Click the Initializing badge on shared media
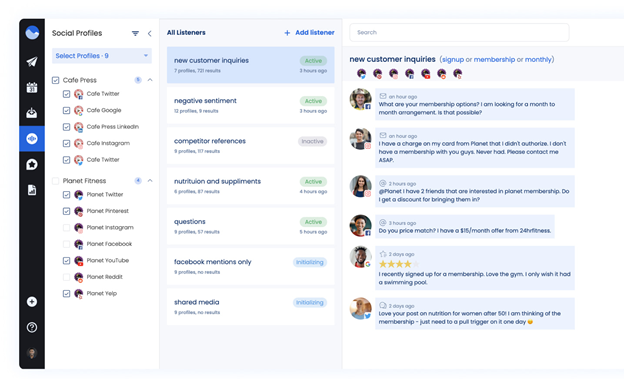624x379 pixels. coord(310,303)
